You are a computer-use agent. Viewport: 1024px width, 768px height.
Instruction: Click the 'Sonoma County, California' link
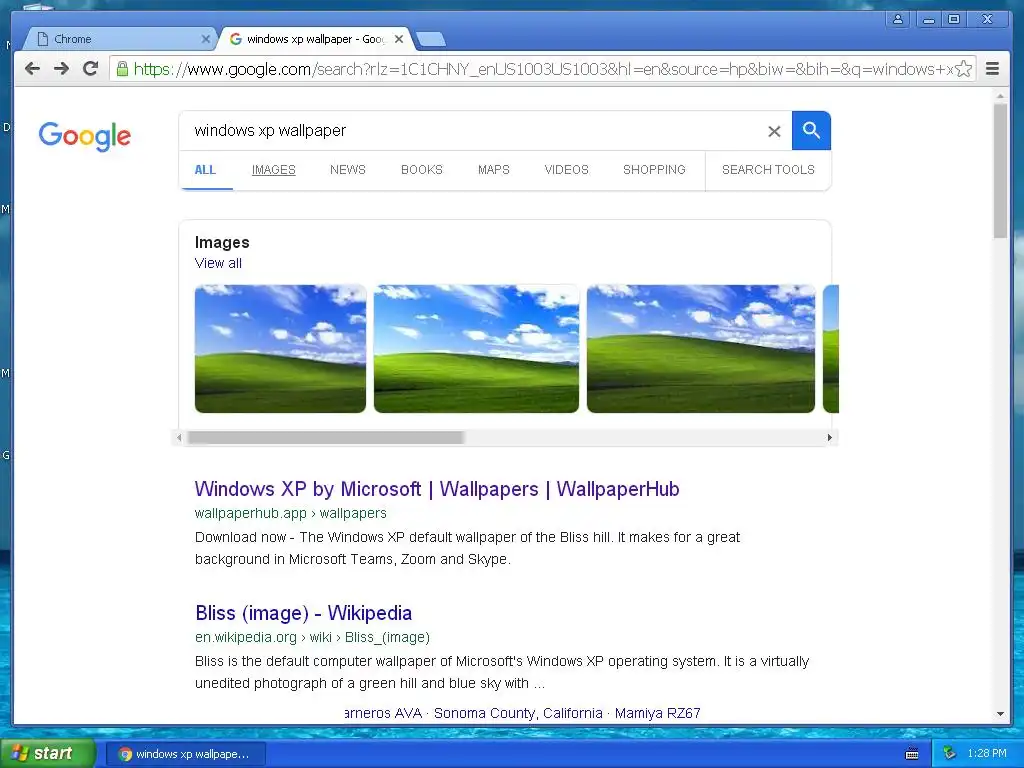point(518,713)
